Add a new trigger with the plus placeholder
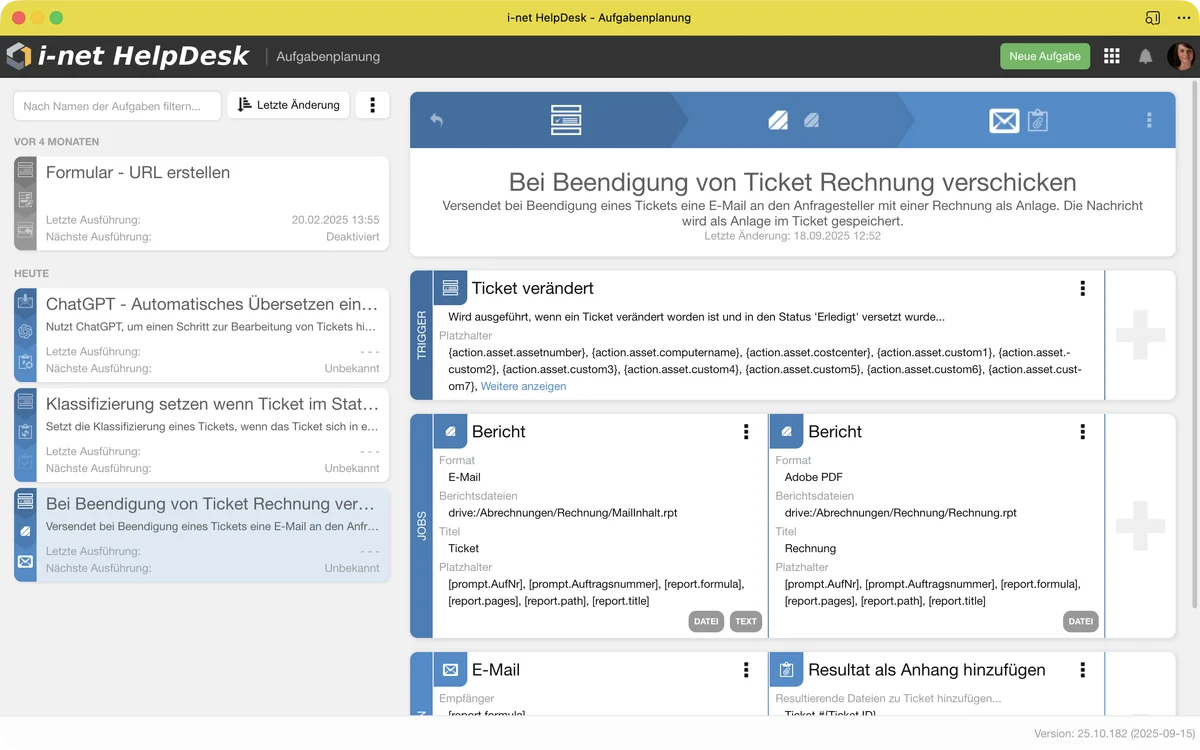The image size is (1200, 750). [1140, 335]
